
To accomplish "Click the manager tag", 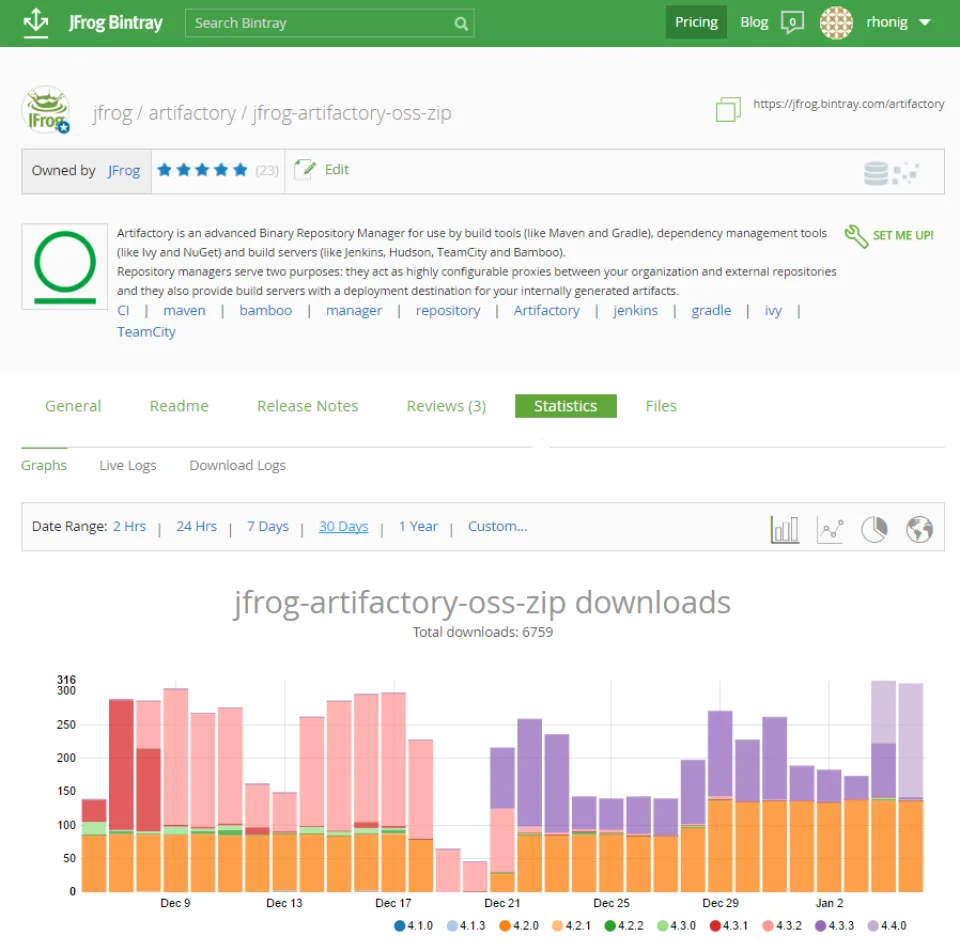I will pyautogui.click(x=354, y=310).
